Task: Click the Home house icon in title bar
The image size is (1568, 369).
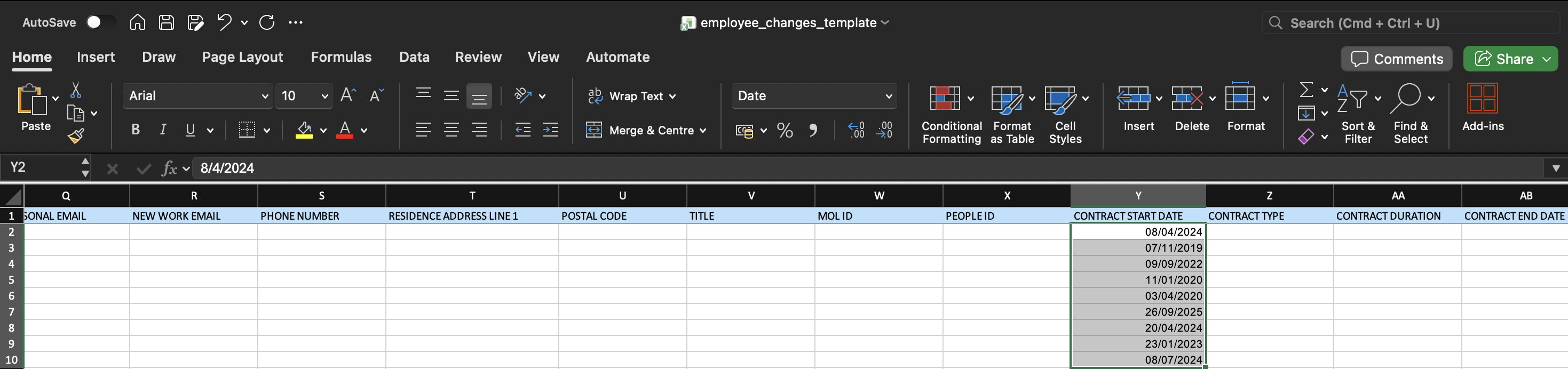Action: click(x=138, y=22)
